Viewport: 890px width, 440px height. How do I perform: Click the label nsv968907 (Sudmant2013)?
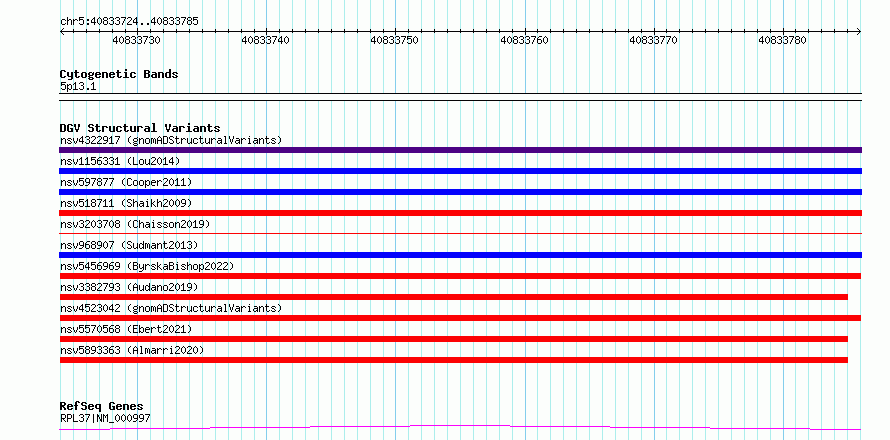(x=129, y=245)
